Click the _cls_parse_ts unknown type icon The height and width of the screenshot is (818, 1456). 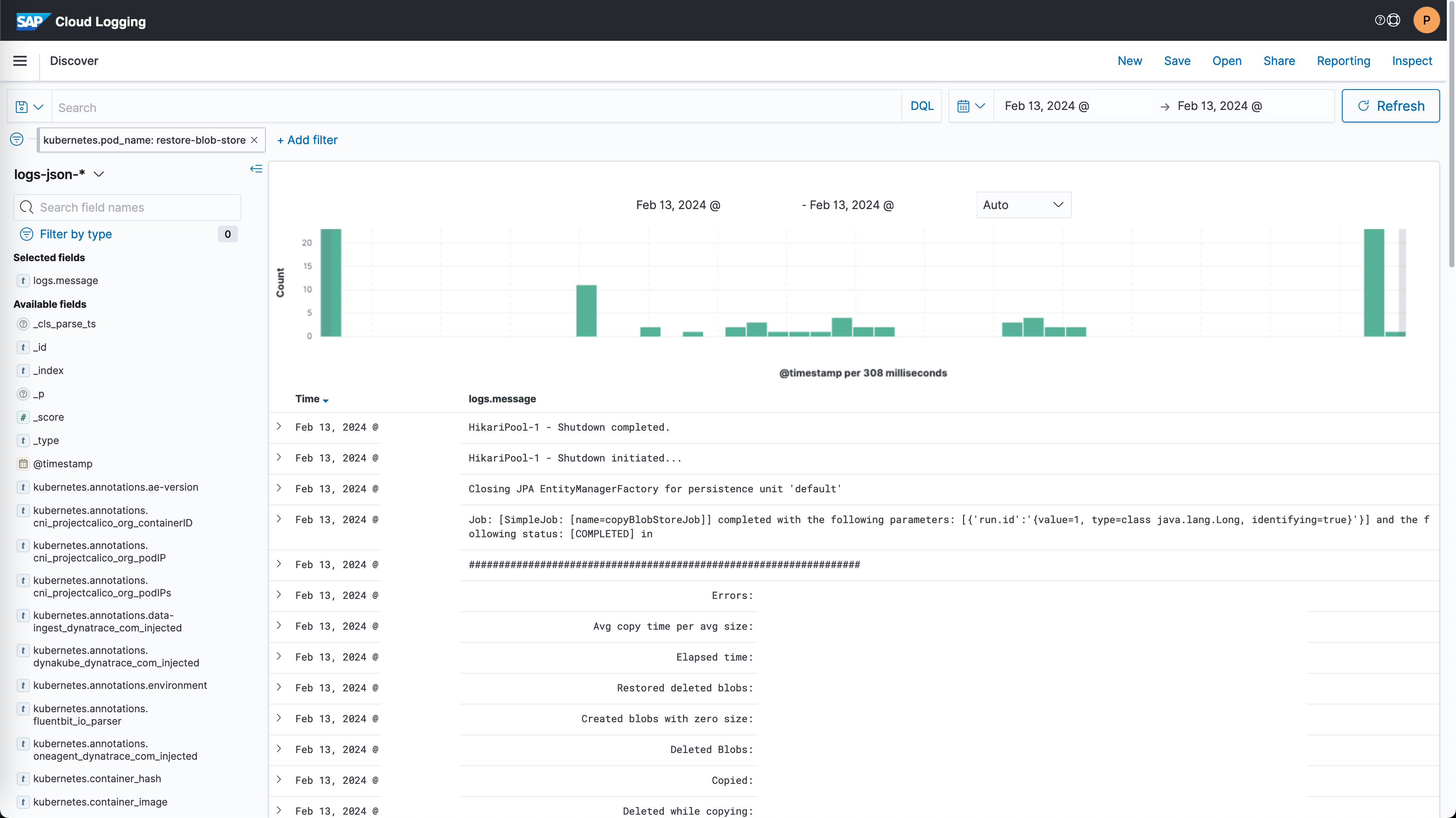[23, 324]
